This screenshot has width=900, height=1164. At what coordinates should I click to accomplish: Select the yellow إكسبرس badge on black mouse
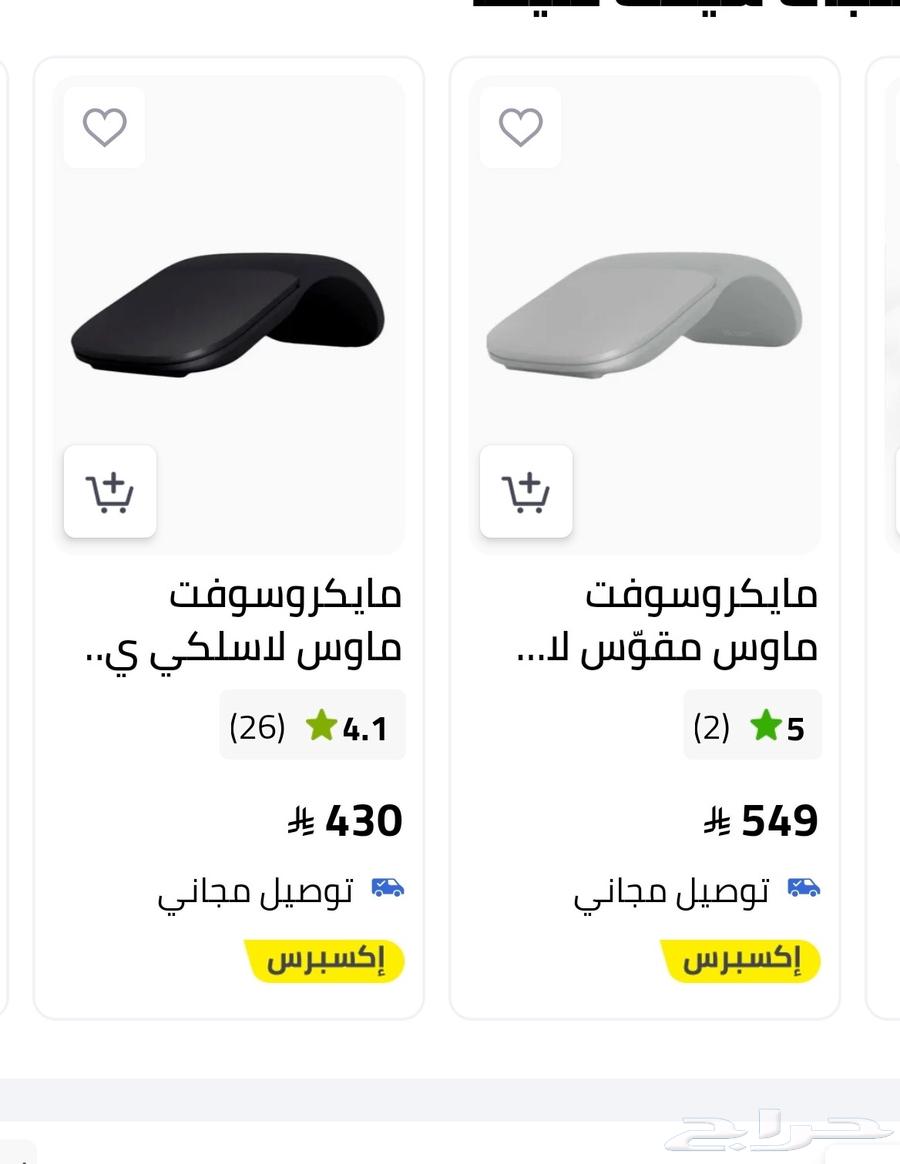[x=324, y=961]
